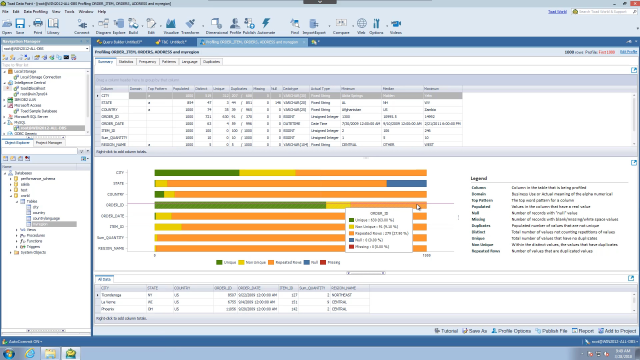
Task: Pop out the summary grid panel
Action: pos(634,70)
